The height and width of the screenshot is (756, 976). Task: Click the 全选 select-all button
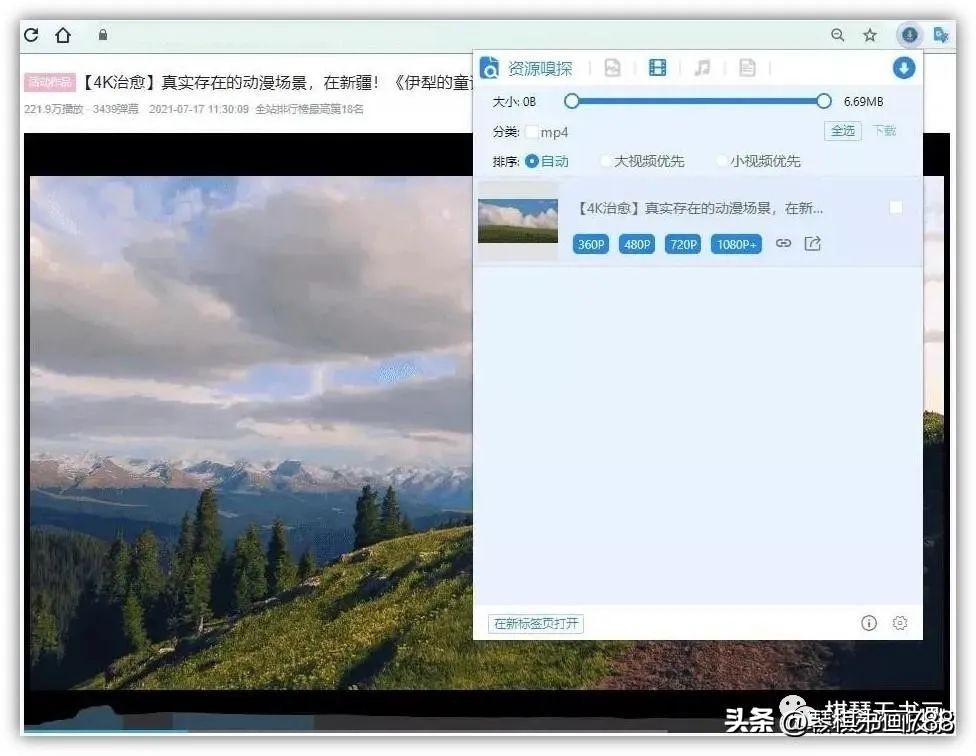pyautogui.click(x=843, y=131)
